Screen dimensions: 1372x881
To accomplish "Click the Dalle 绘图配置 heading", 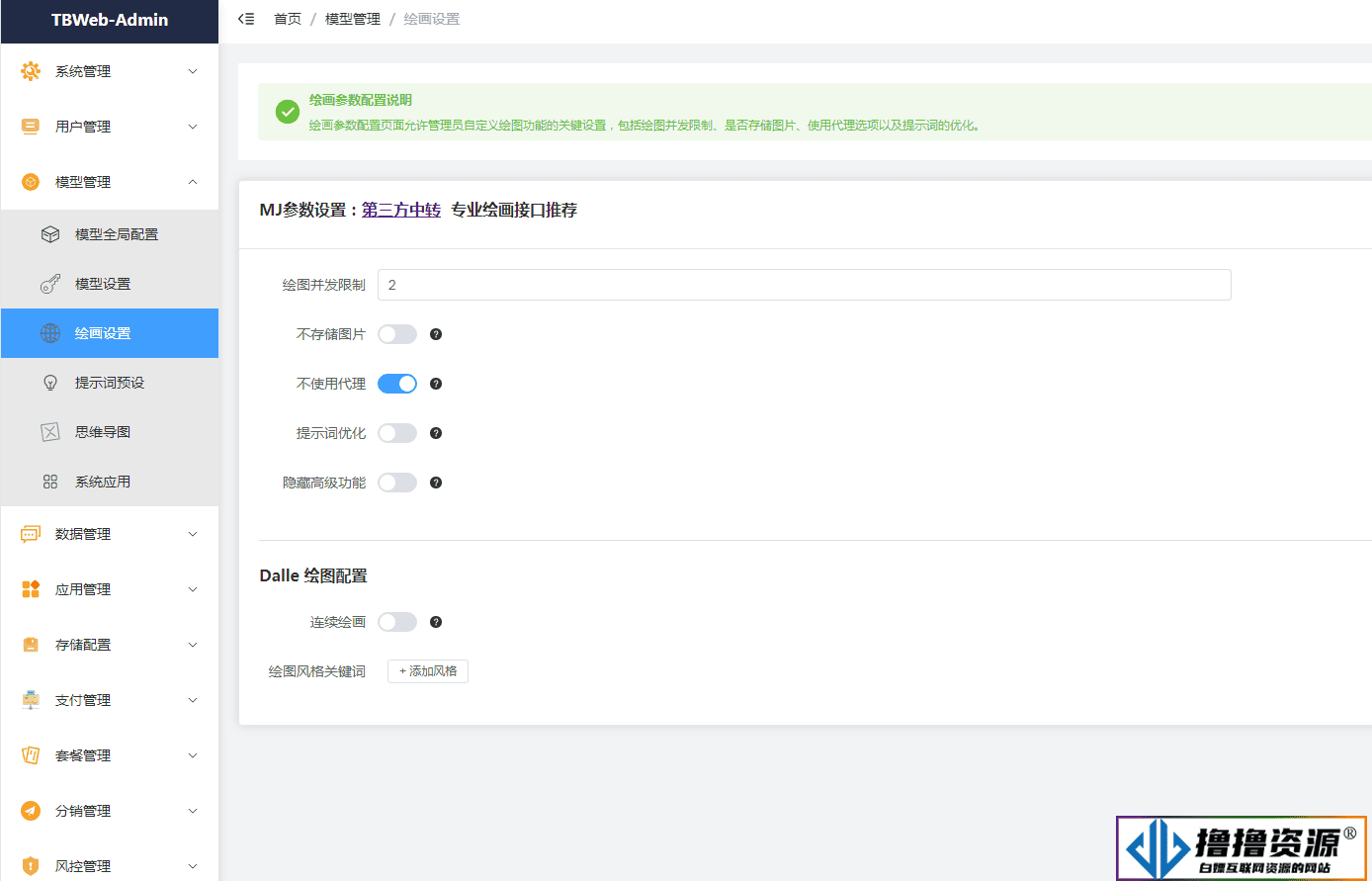I will (x=313, y=575).
